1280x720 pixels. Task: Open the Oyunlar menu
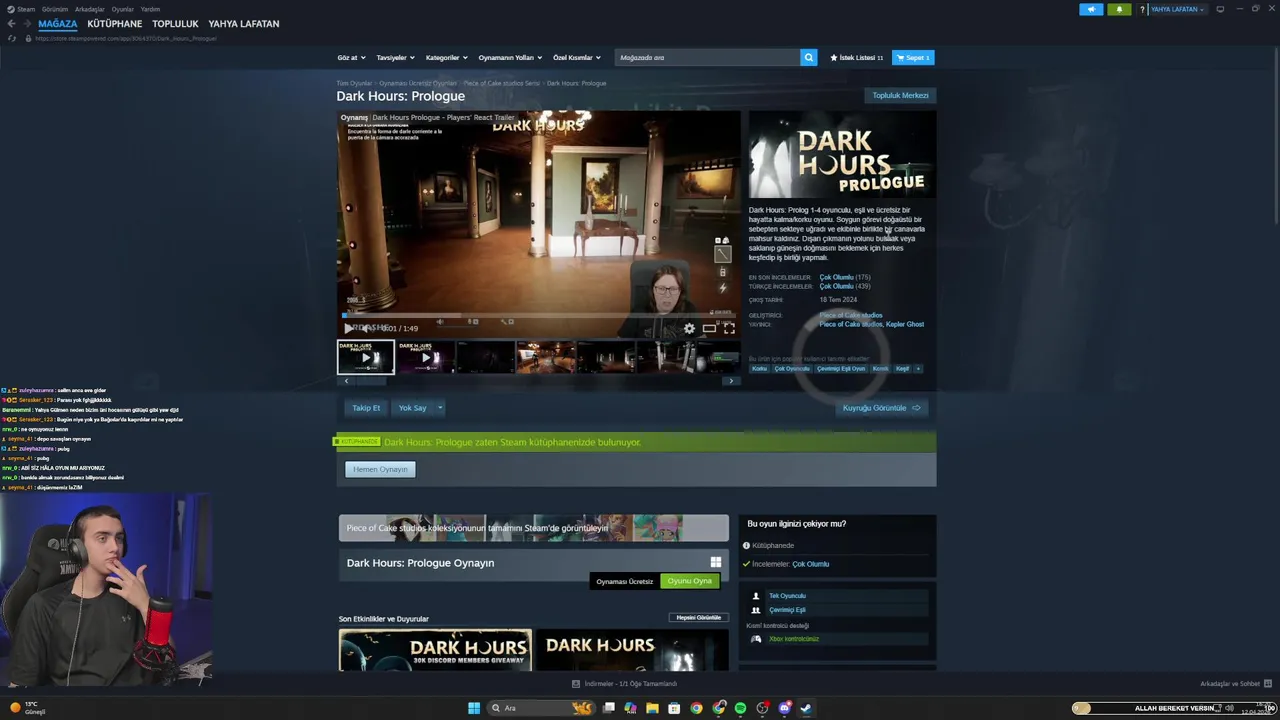(x=122, y=9)
